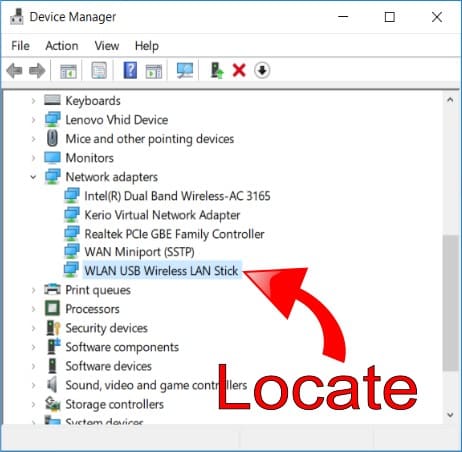Expand the Monitors category
This screenshot has width=462, height=452.
tap(33, 158)
